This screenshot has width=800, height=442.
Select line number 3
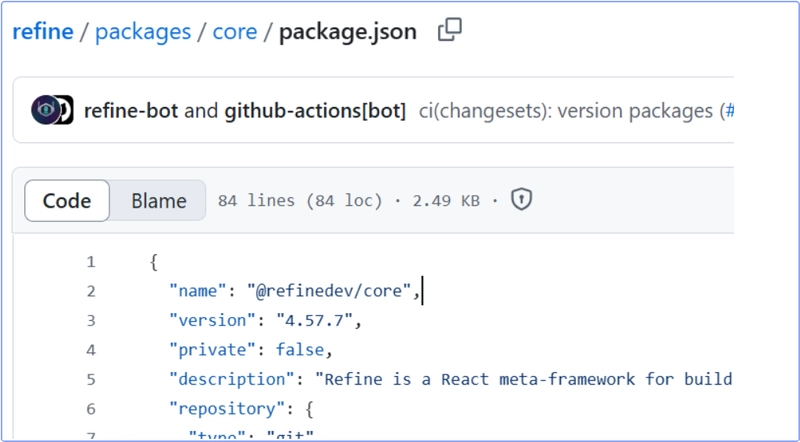pos(91,321)
